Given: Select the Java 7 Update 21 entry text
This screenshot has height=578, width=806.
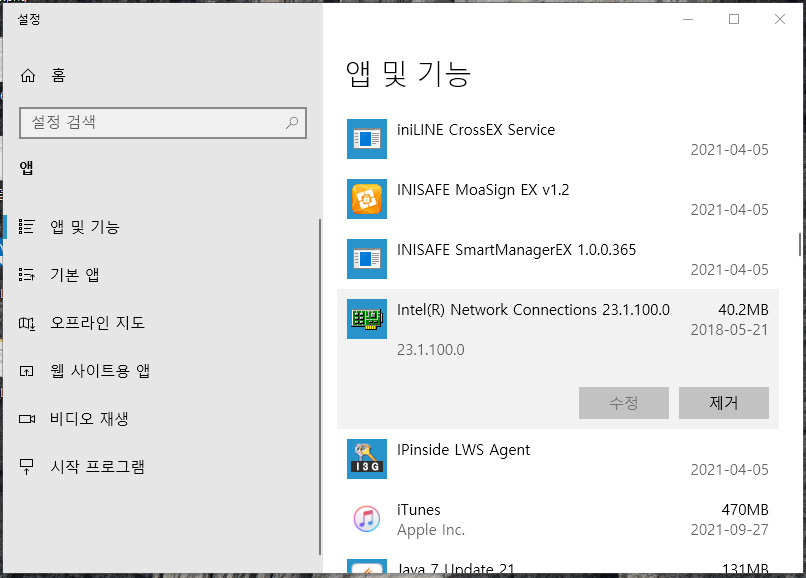Looking at the screenshot, I should [x=456, y=568].
